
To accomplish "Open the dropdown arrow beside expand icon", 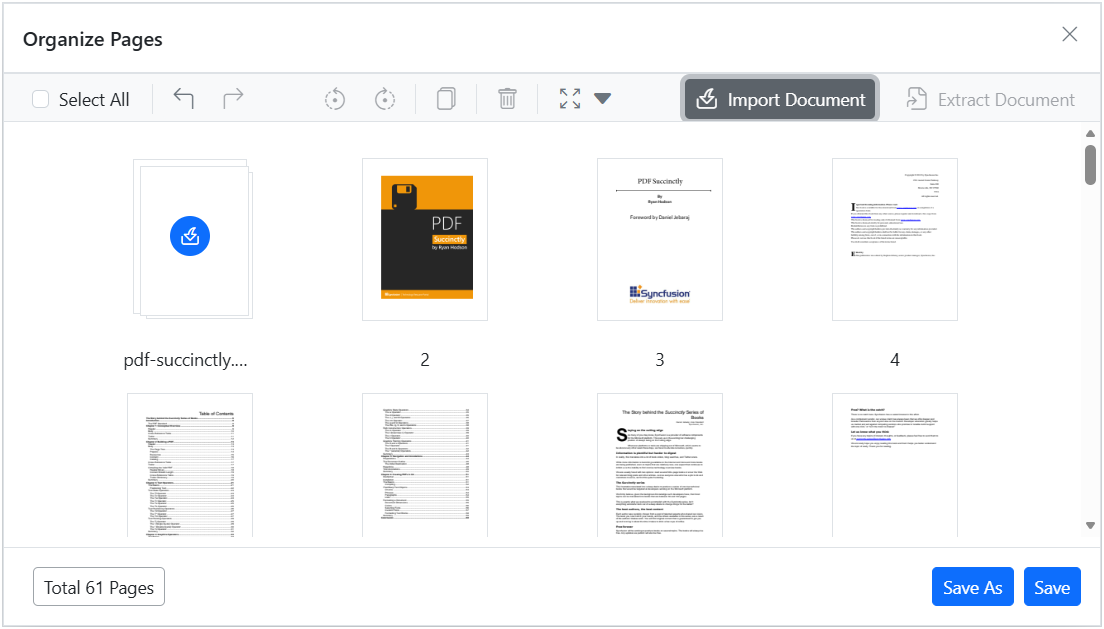I will 602,99.
